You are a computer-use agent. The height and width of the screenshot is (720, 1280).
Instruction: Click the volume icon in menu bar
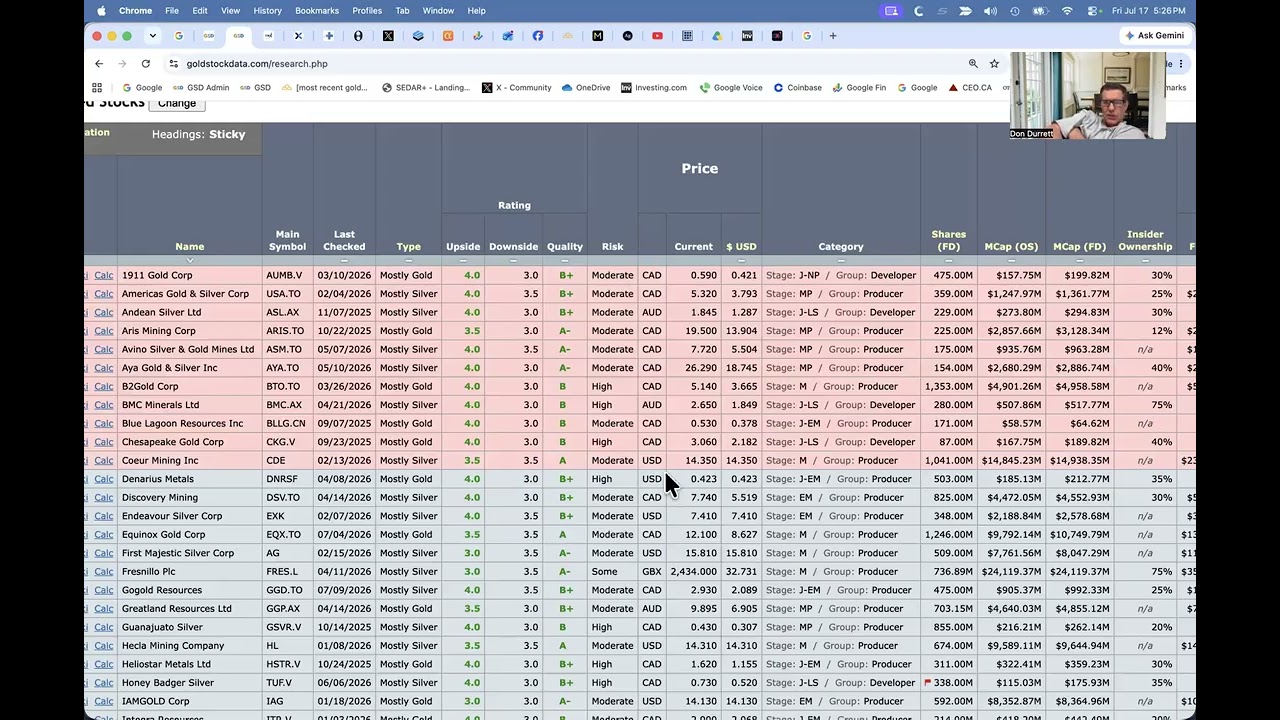(990, 11)
